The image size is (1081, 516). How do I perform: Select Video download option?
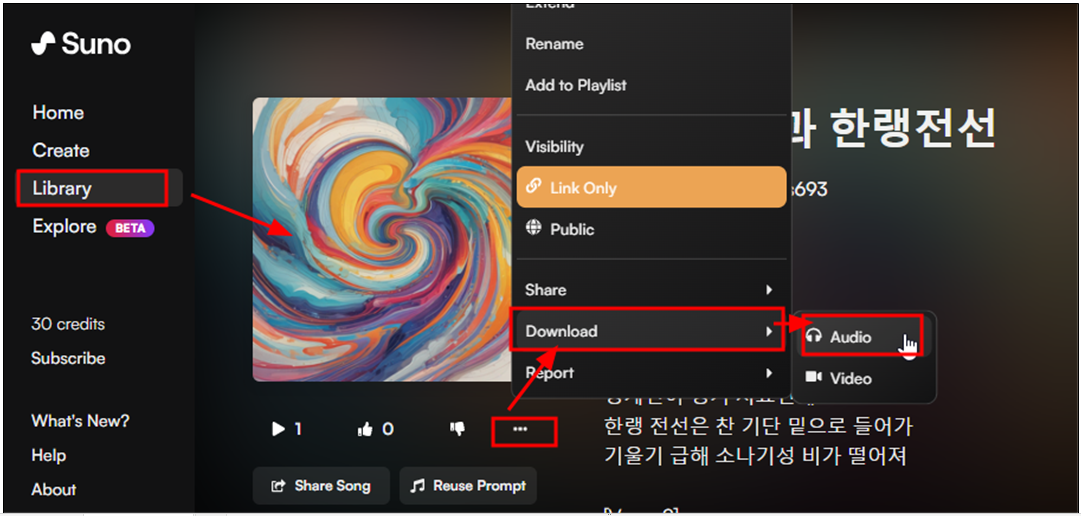[x=863, y=378]
